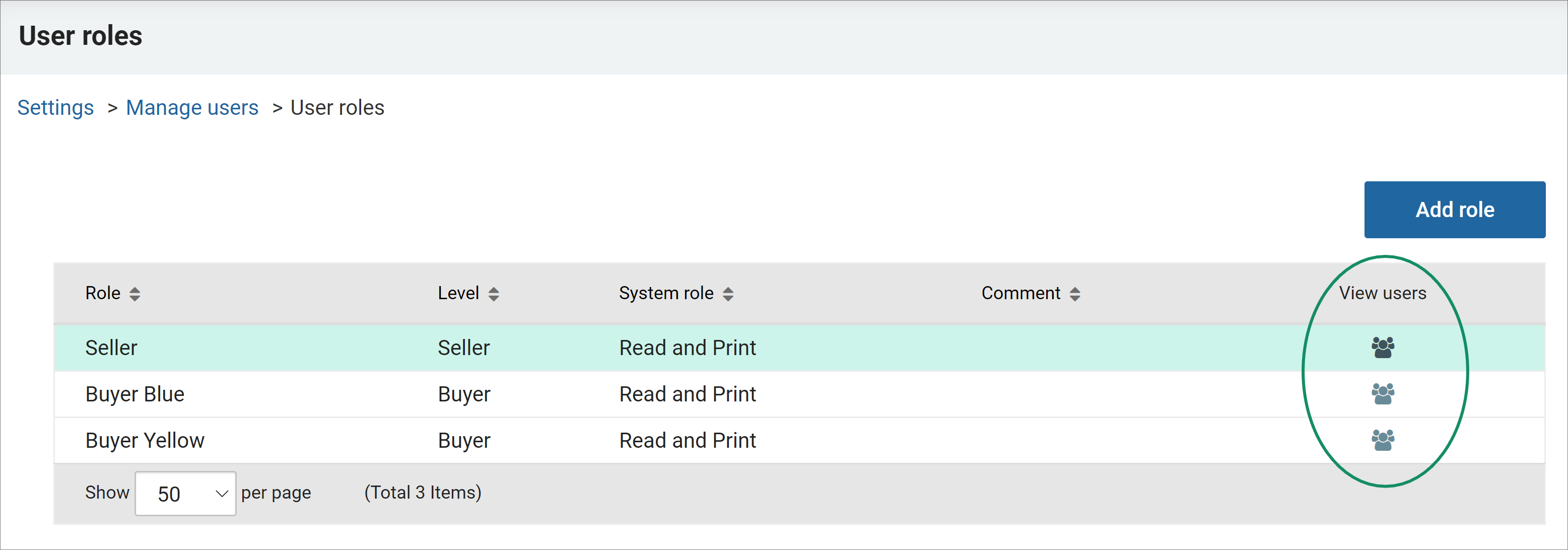1568x550 pixels.
Task: Sort the table by Level column
Action: click(x=494, y=294)
